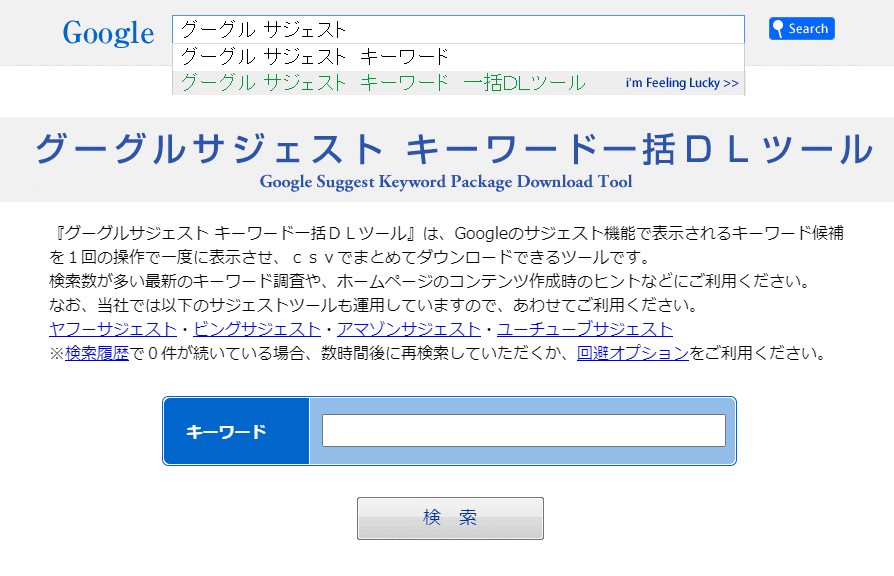Open the ヤフーサジェスト link
The height and width of the screenshot is (576, 894).
pos(113,329)
